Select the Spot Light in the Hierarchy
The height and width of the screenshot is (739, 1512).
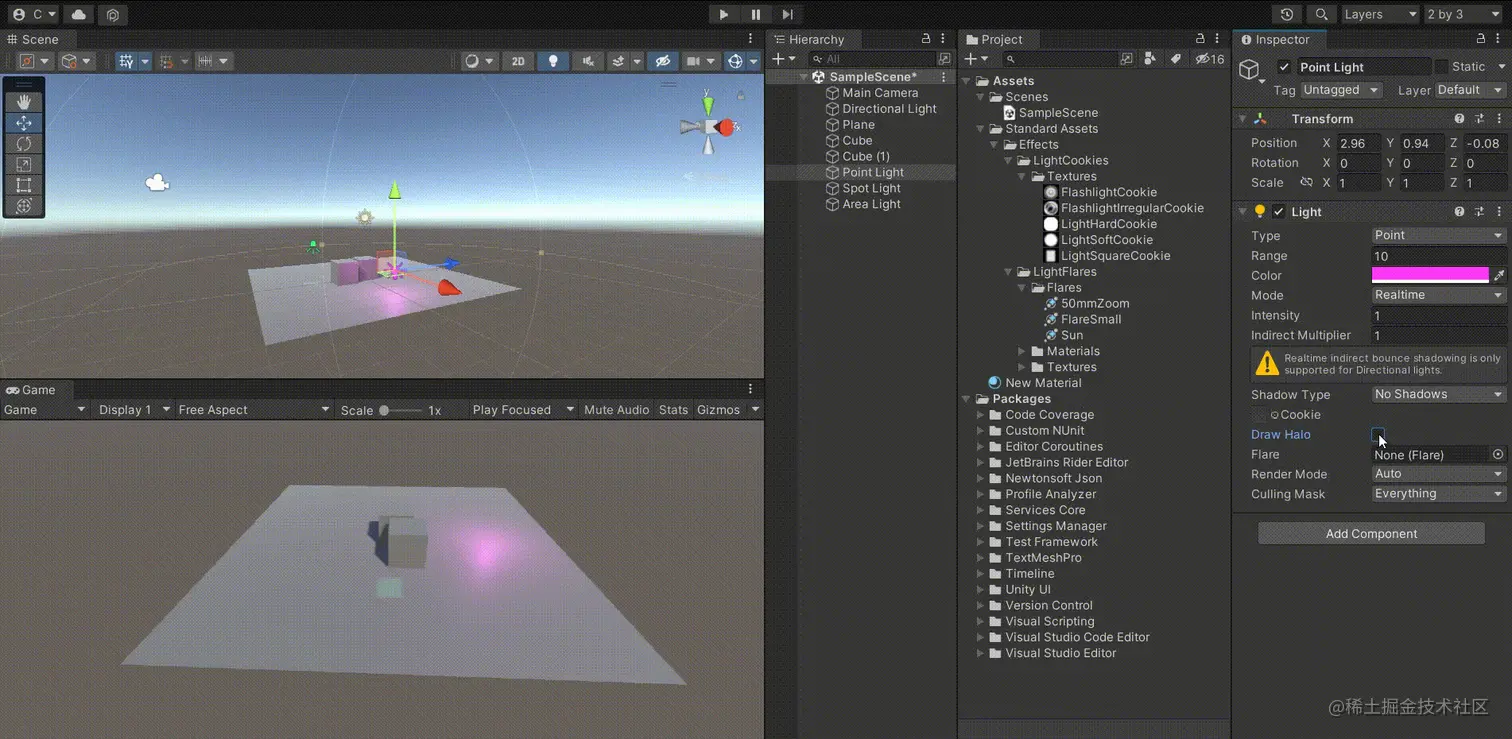(871, 188)
